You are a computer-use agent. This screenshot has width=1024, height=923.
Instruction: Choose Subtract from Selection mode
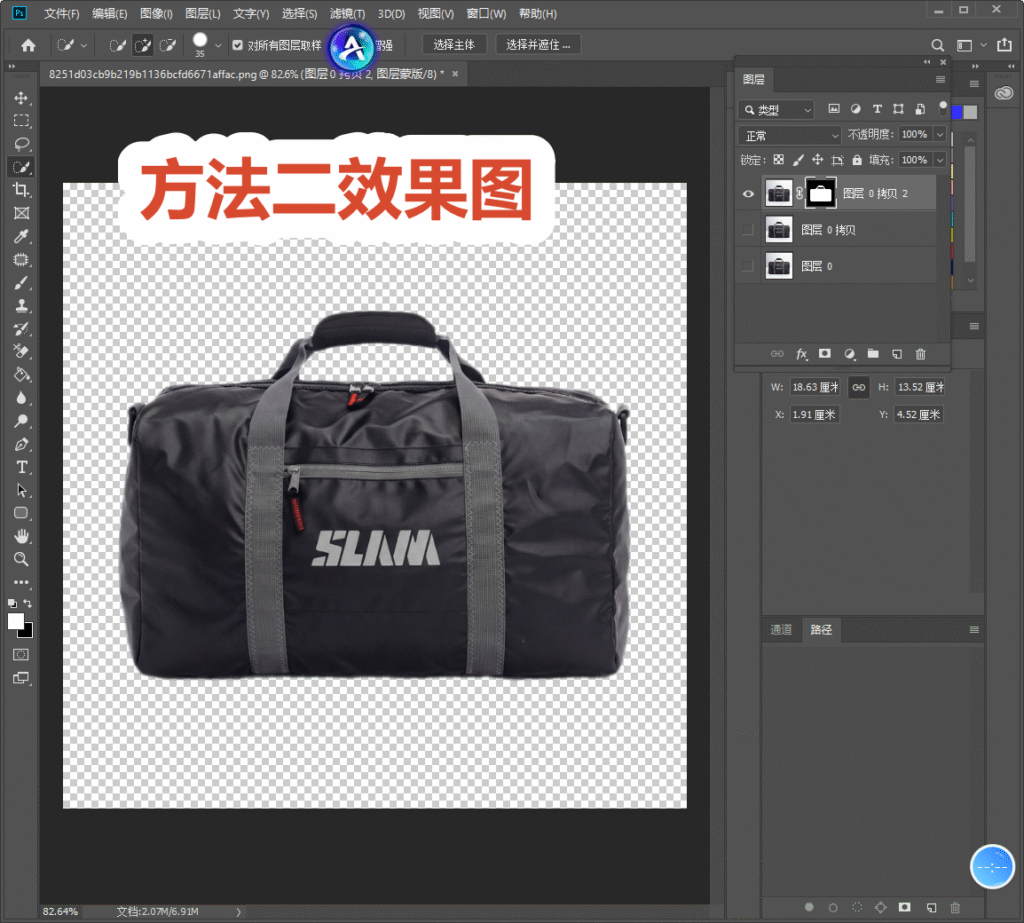pos(168,45)
